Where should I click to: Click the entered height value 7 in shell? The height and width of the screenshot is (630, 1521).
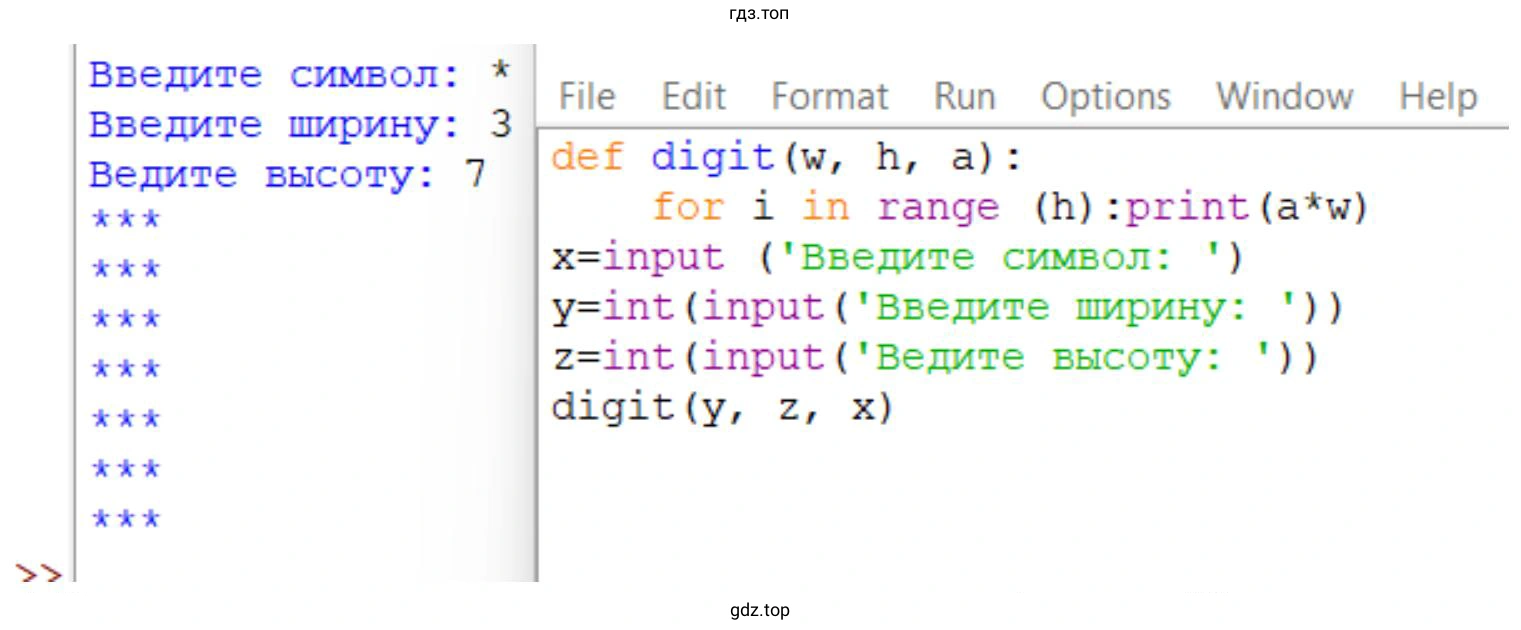475,175
